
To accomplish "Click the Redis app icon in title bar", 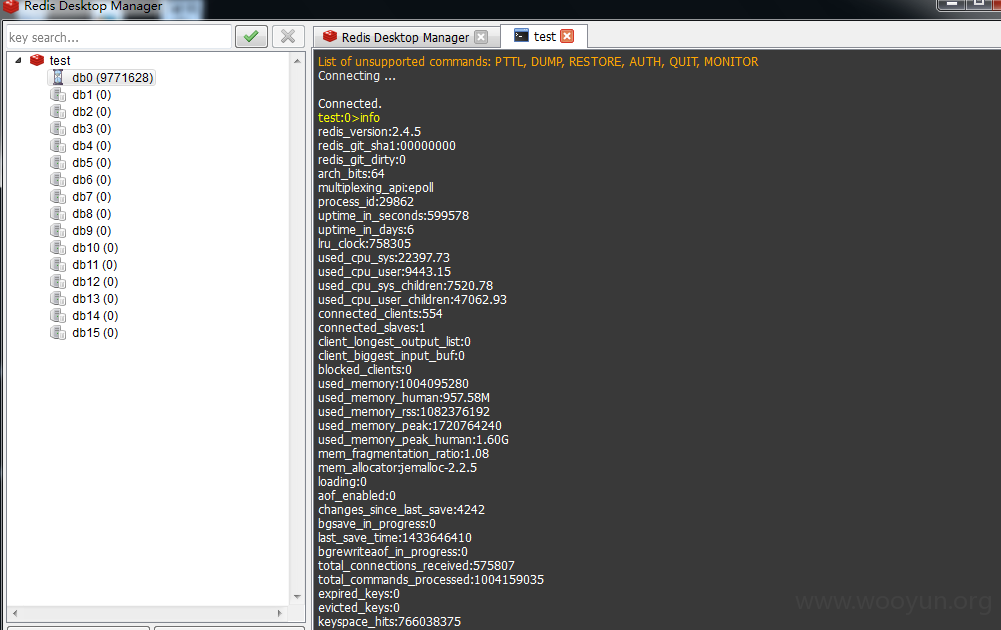I will click(x=11, y=6).
